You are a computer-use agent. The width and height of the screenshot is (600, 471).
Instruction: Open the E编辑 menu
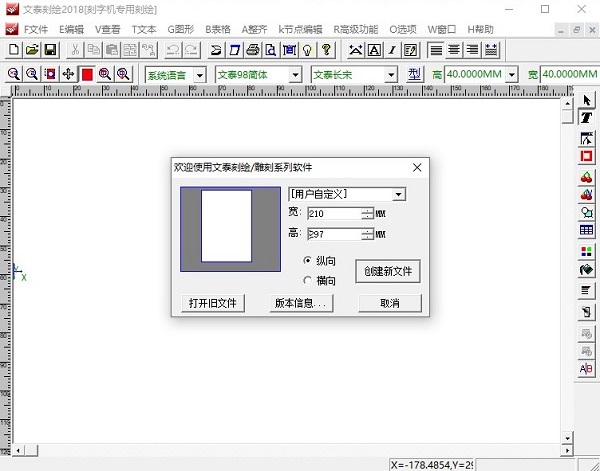71,29
